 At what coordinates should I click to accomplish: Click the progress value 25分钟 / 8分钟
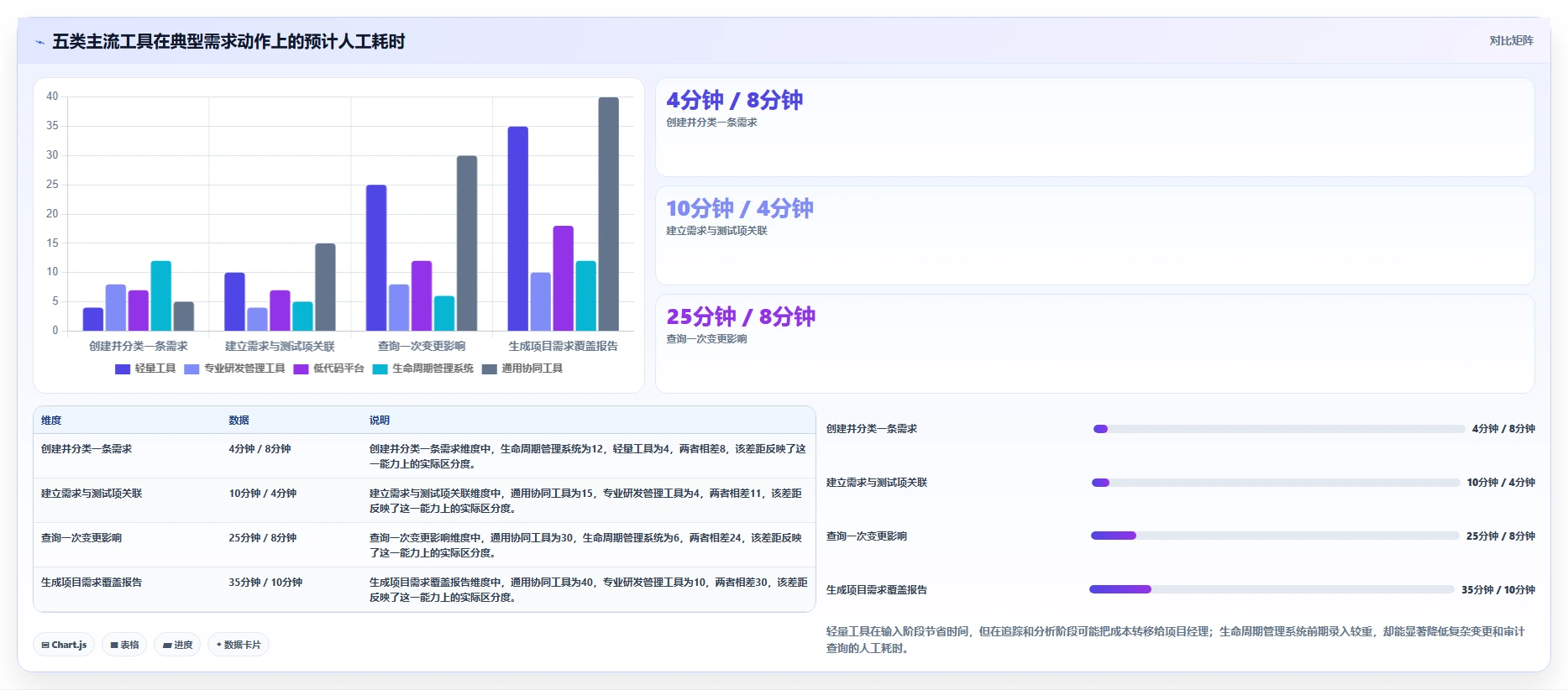[1501, 536]
